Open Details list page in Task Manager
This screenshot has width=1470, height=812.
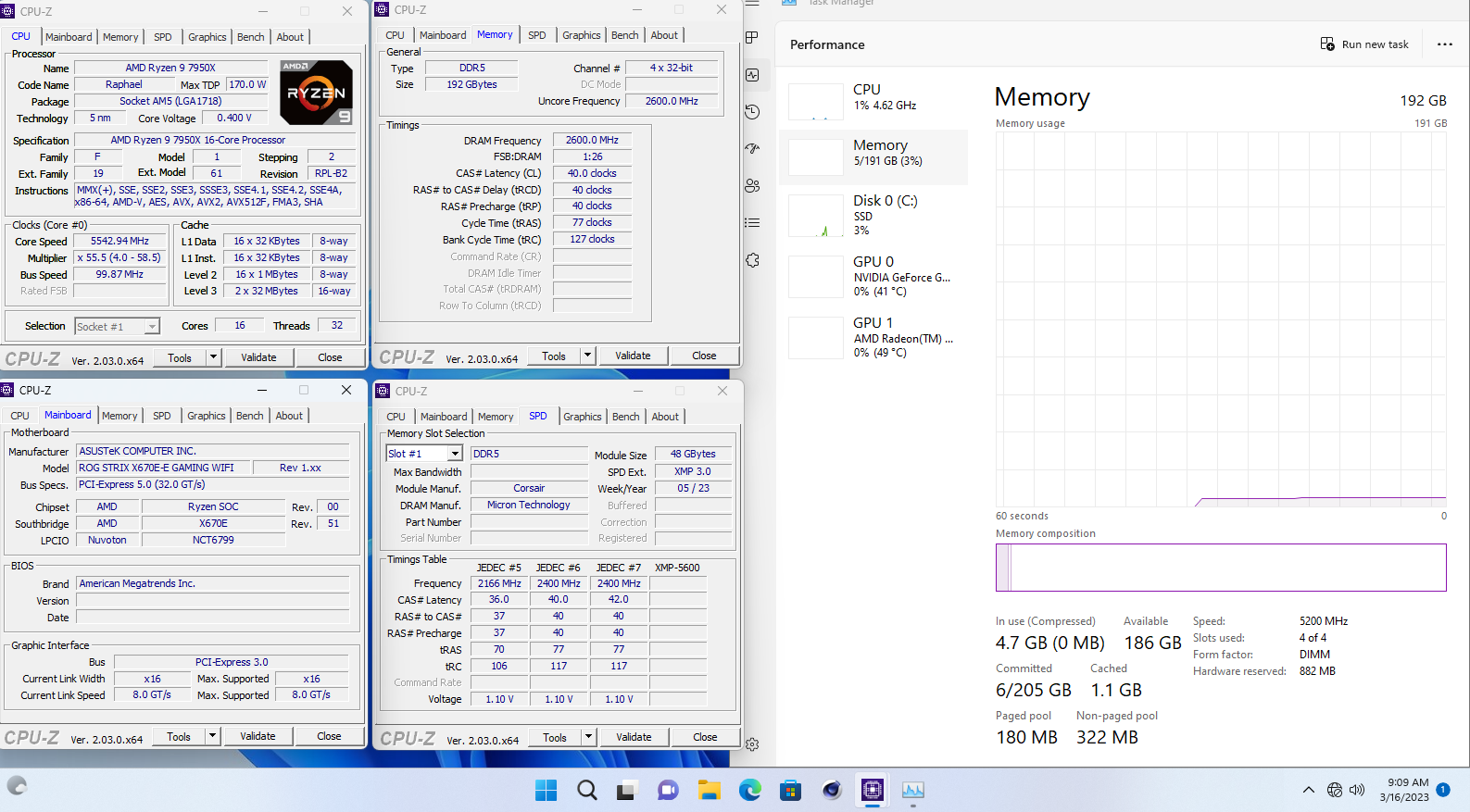click(x=752, y=222)
